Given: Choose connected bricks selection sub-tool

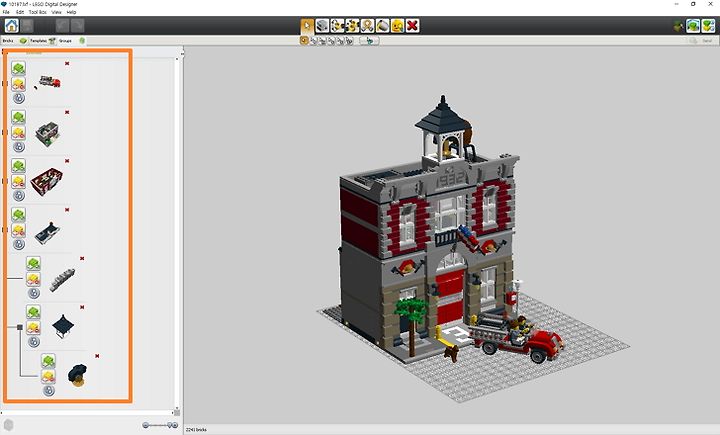Looking at the screenshot, I should (x=322, y=41).
